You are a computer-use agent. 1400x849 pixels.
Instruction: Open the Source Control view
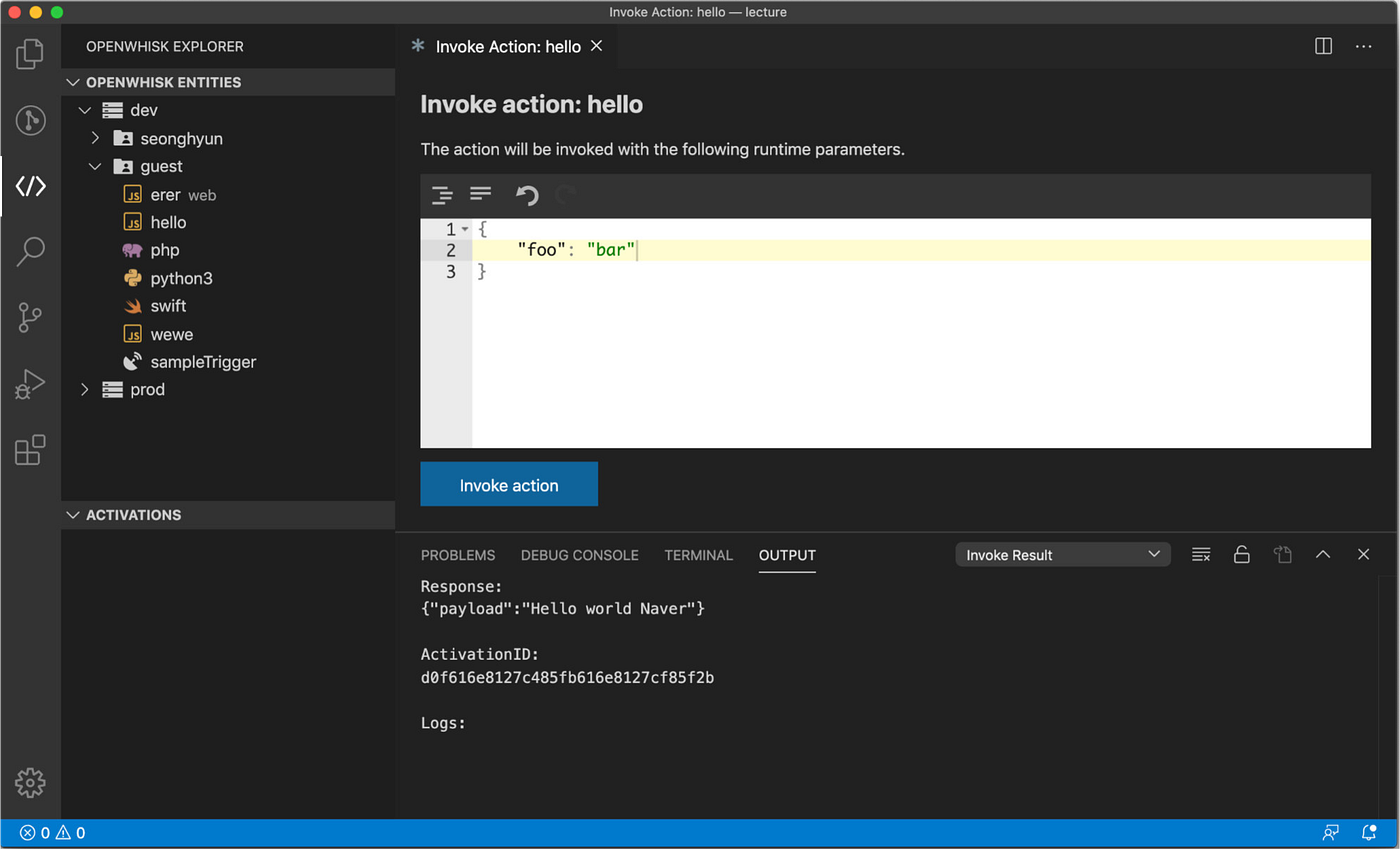tap(30, 317)
